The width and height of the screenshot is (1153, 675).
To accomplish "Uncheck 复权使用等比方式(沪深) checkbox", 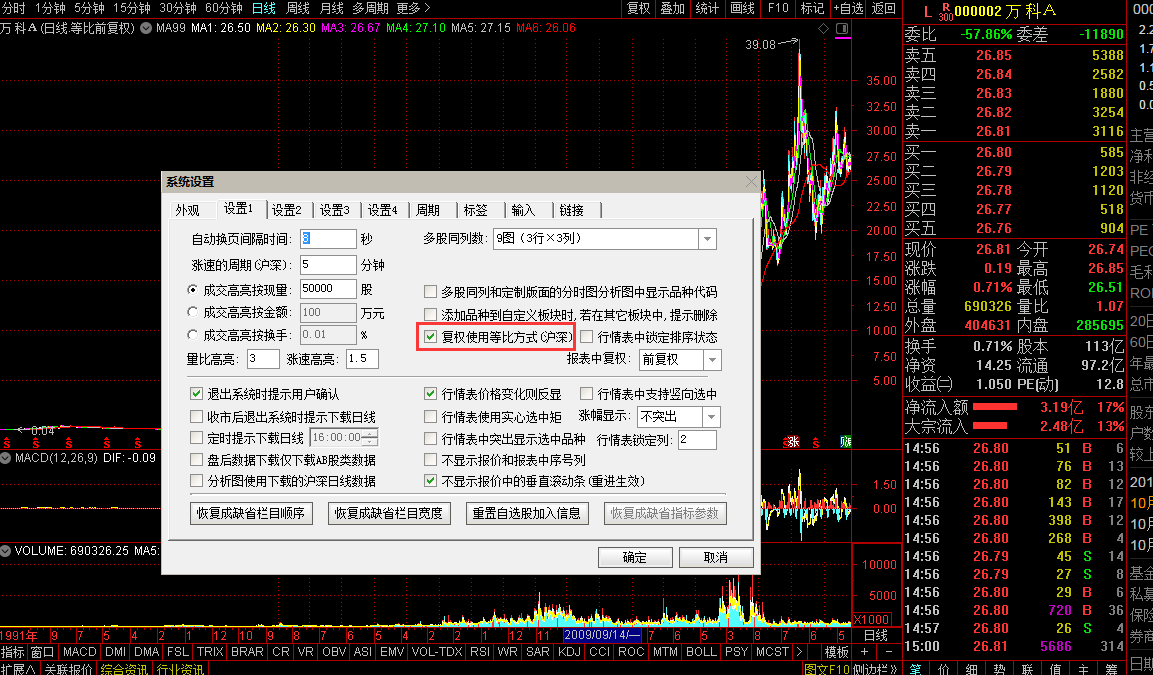I will pos(431,337).
